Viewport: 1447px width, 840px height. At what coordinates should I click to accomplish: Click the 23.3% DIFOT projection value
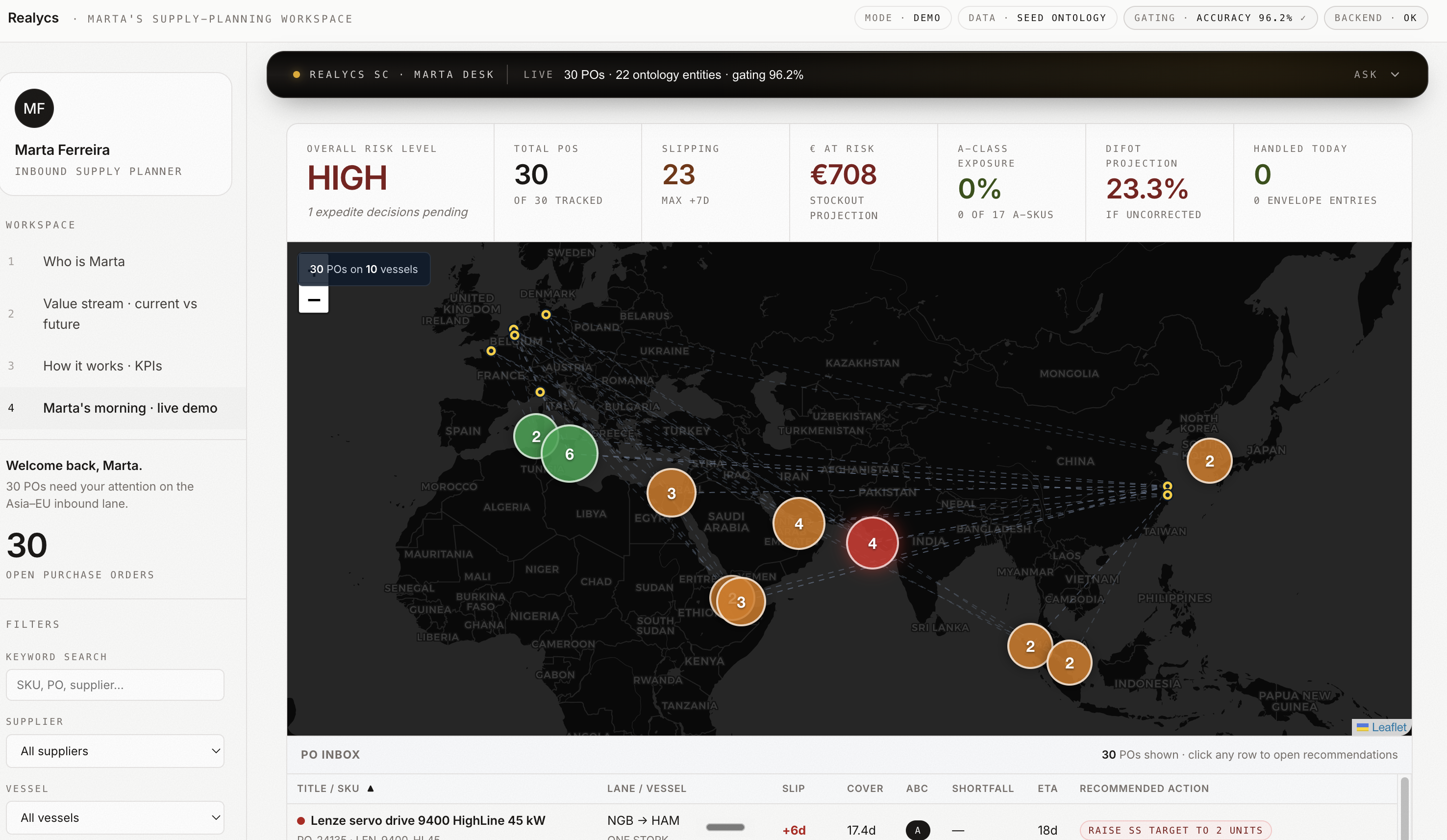tap(1147, 189)
